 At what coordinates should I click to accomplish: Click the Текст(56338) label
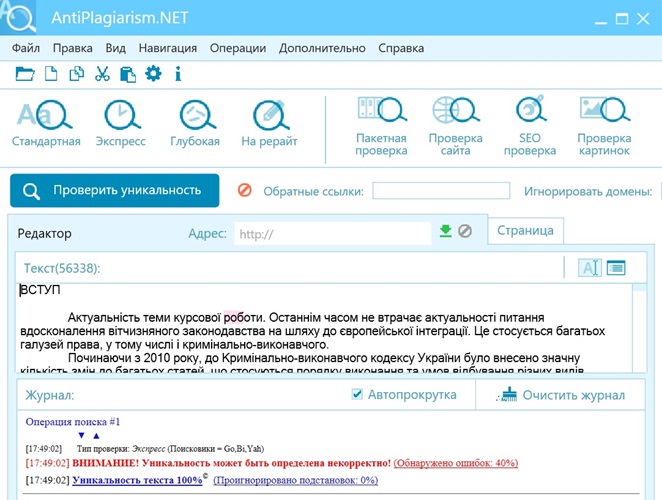point(62,268)
